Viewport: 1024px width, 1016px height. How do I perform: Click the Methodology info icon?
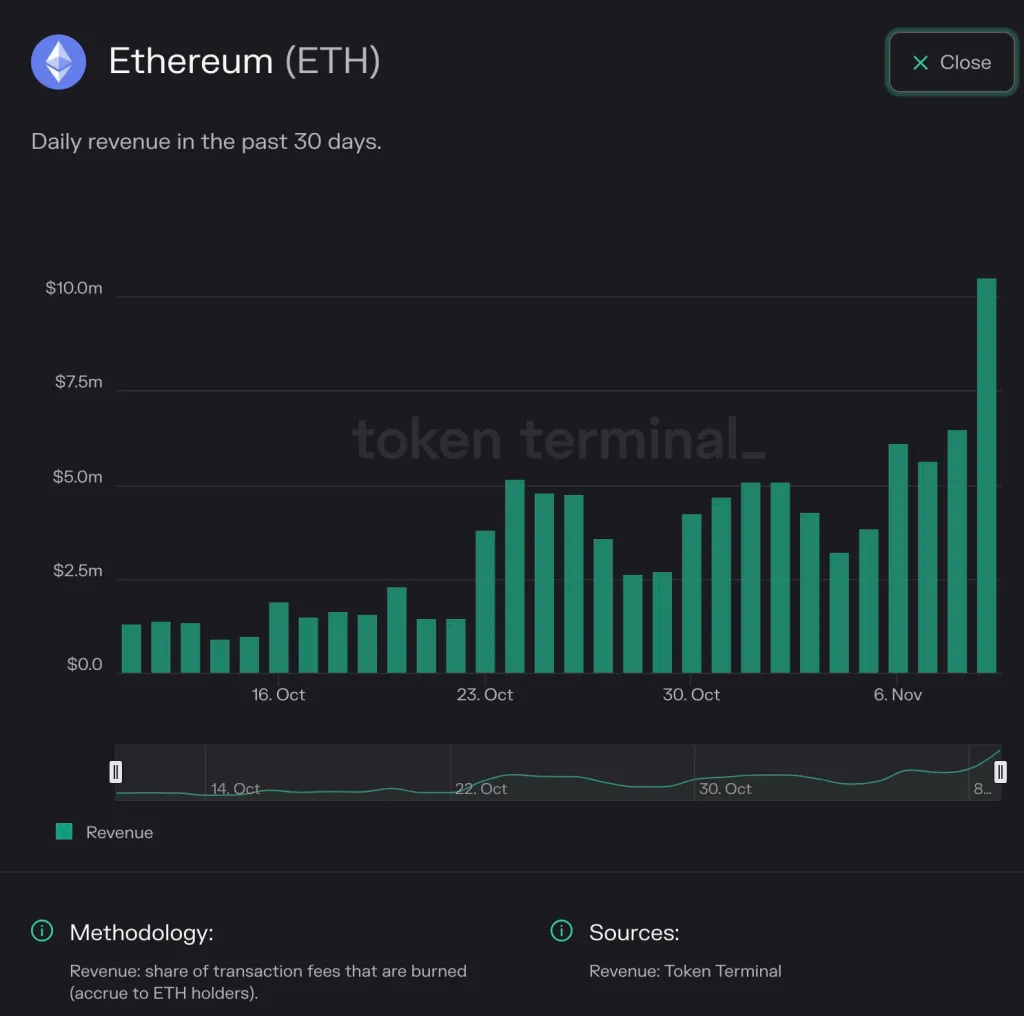[40, 931]
